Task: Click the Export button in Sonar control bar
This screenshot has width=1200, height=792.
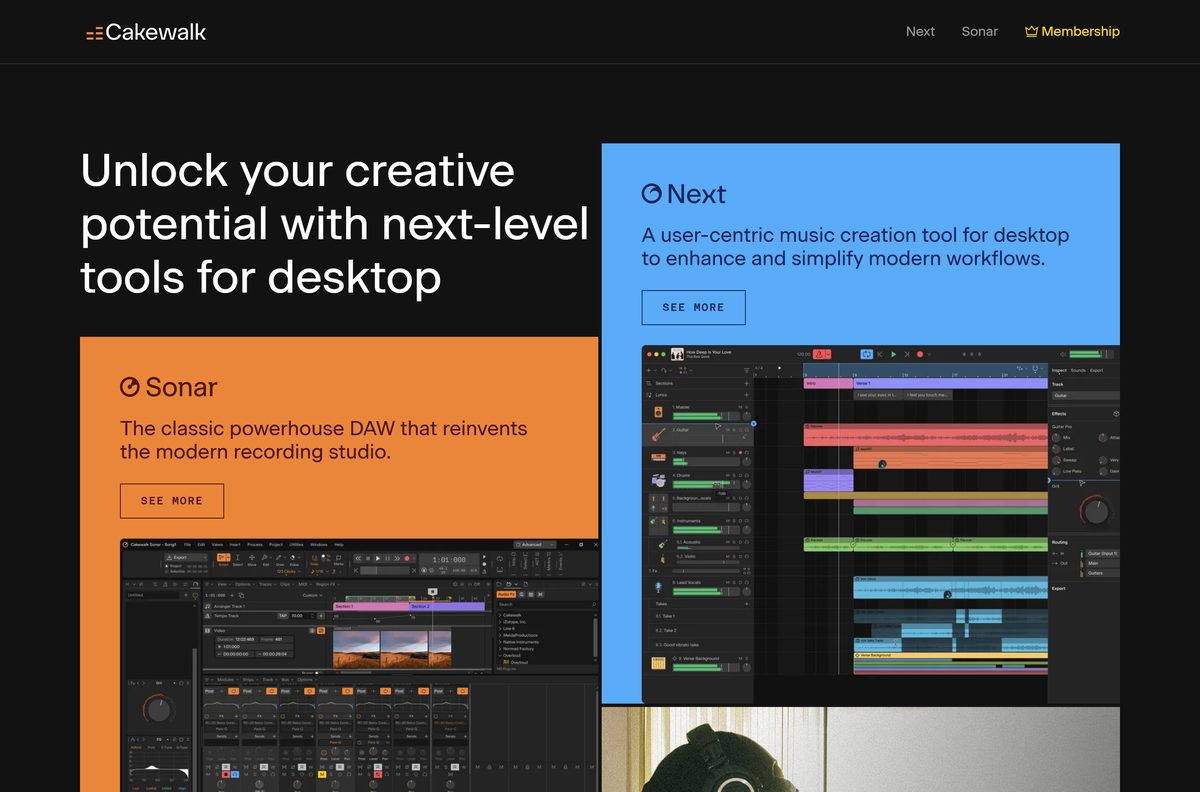Action: coord(186,557)
